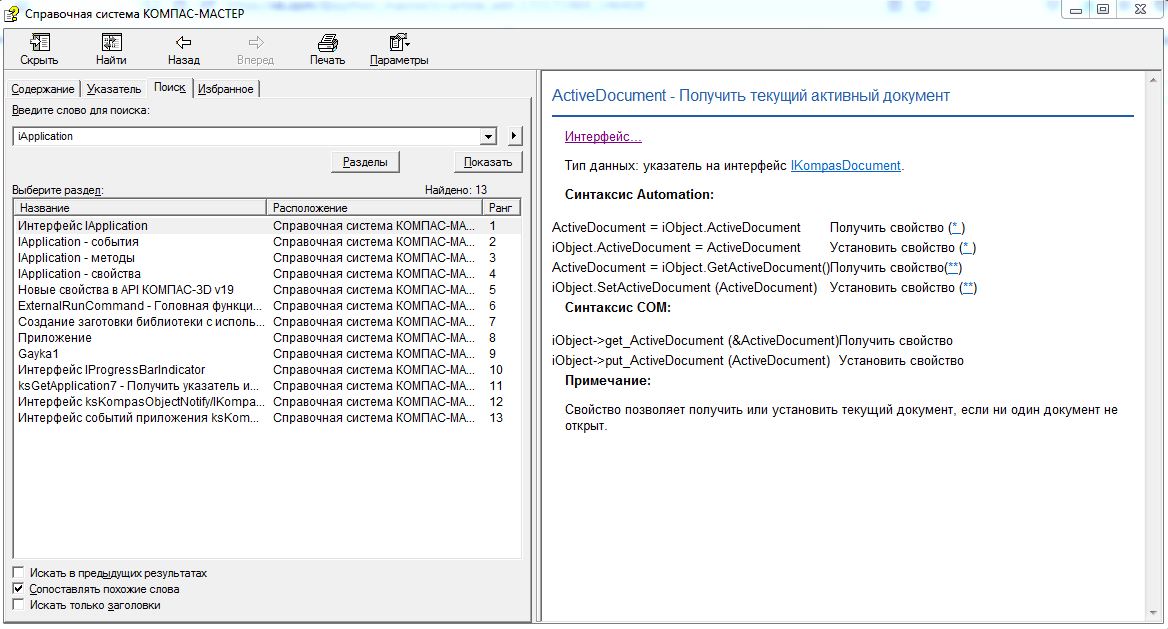
Task: Click the Показать button
Action: coord(488,162)
